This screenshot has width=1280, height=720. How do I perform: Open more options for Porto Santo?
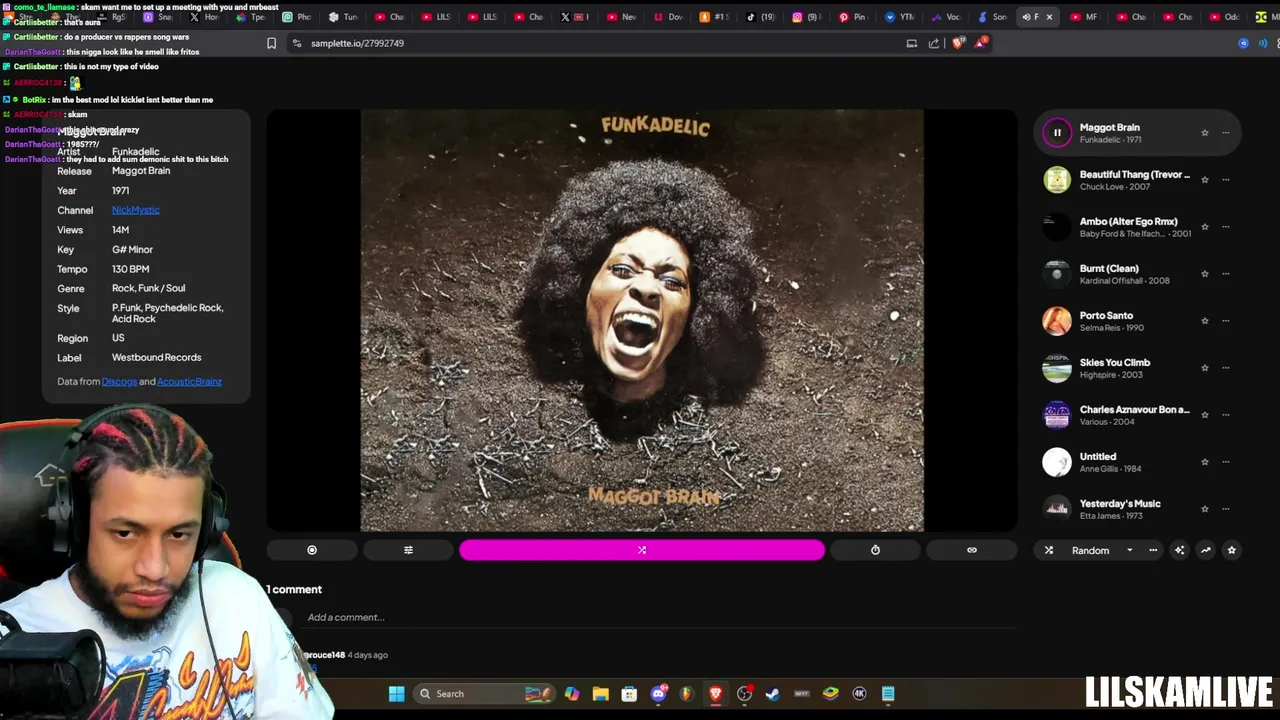(1225, 321)
